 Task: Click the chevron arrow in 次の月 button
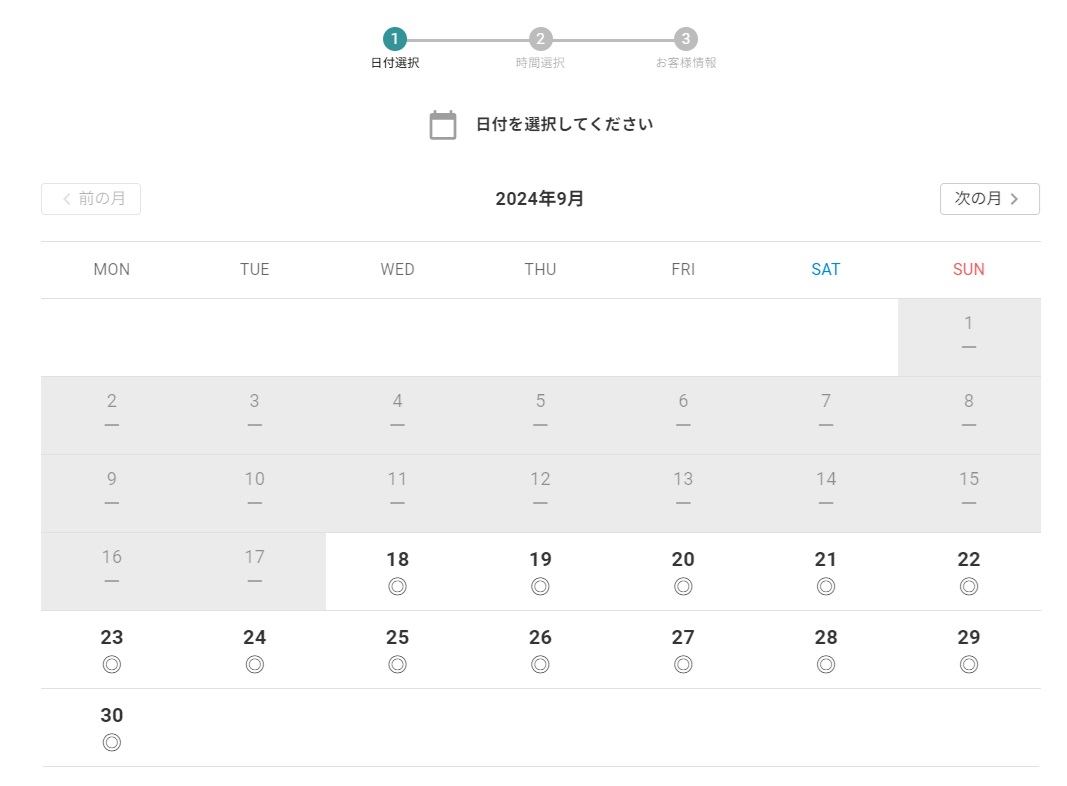coord(1014,199)
